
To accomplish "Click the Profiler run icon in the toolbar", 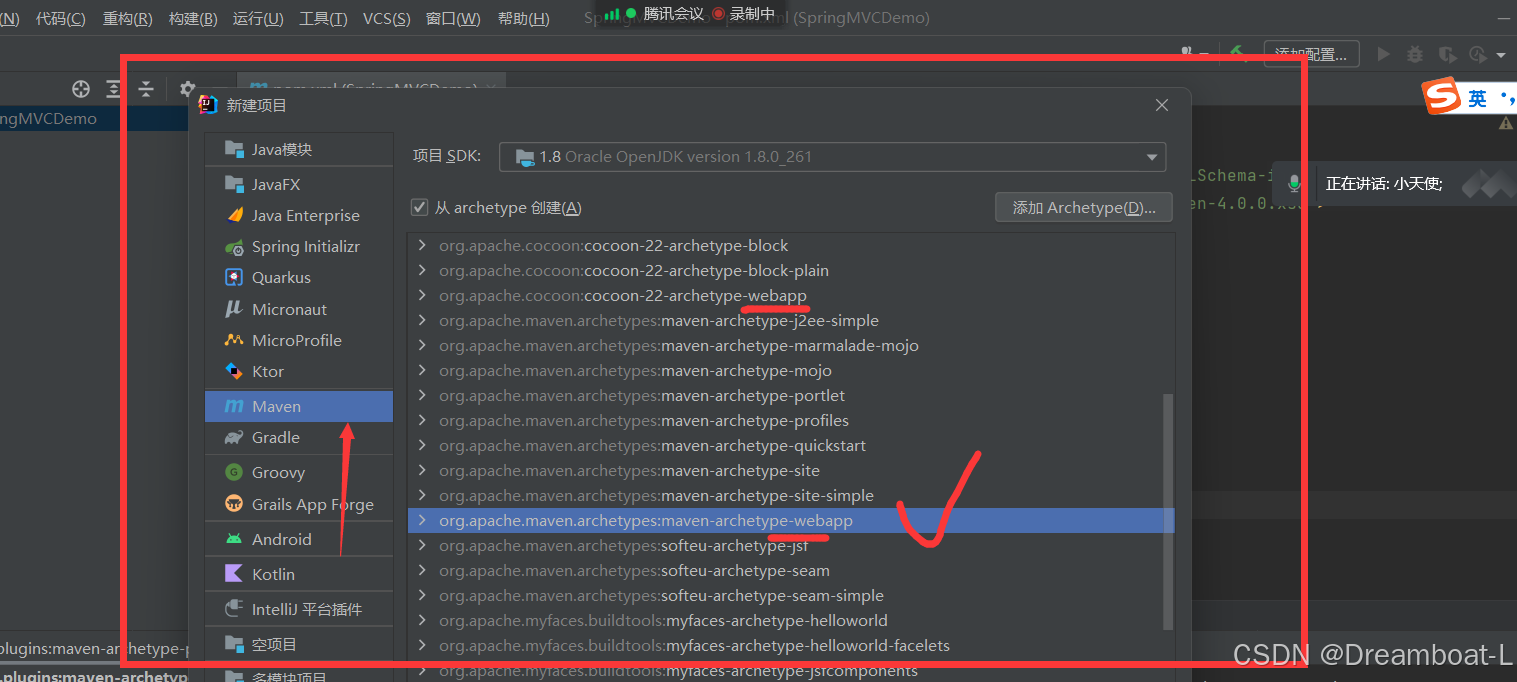I will coord(1477,54).
